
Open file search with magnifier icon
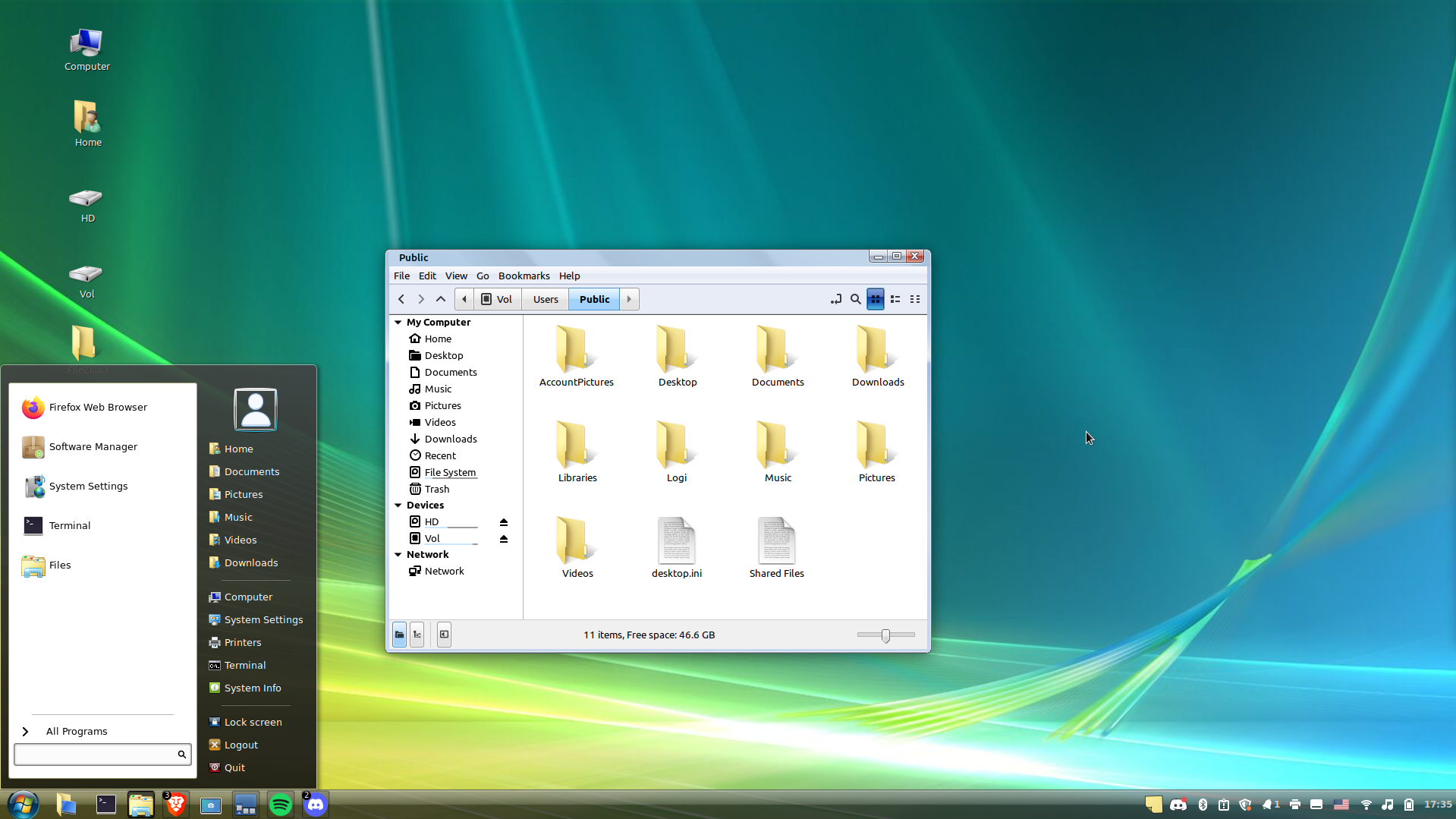coord(856,299)
